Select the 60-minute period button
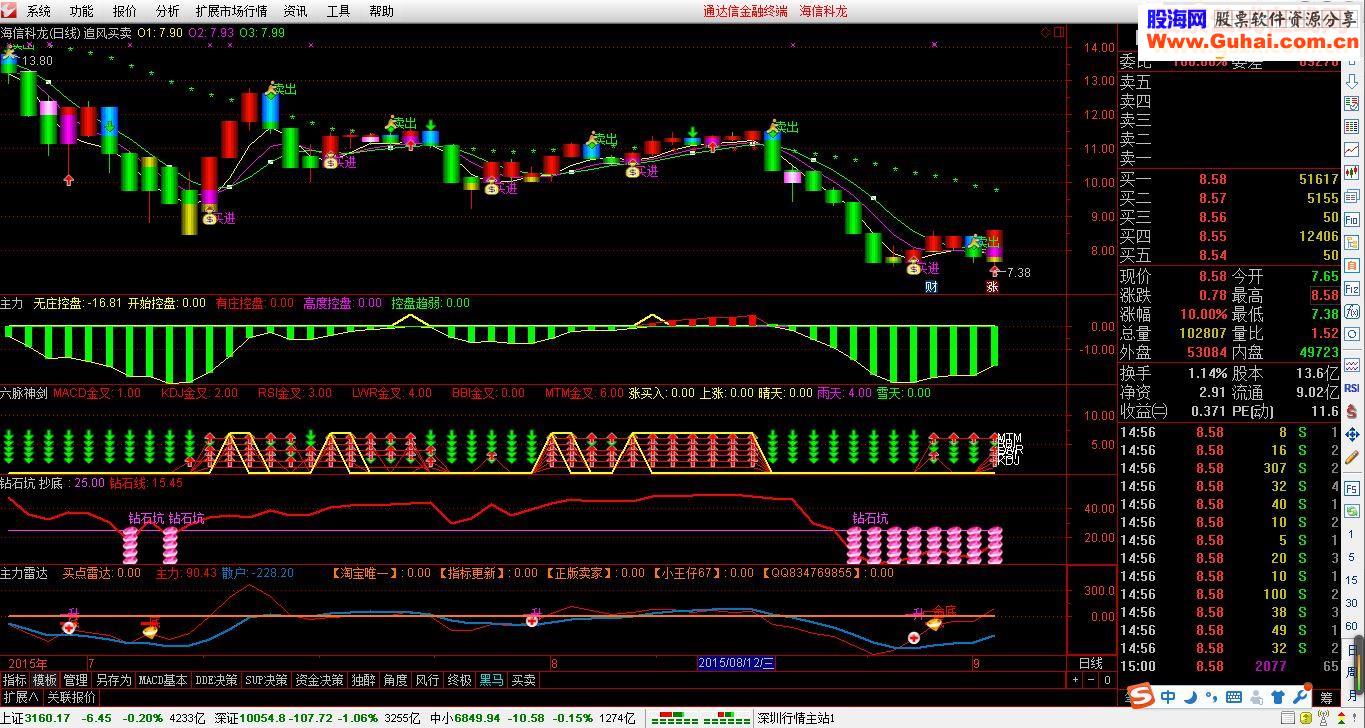Image resolution: width=1365 pixels, height=728 pixels. pos(1351,626)
